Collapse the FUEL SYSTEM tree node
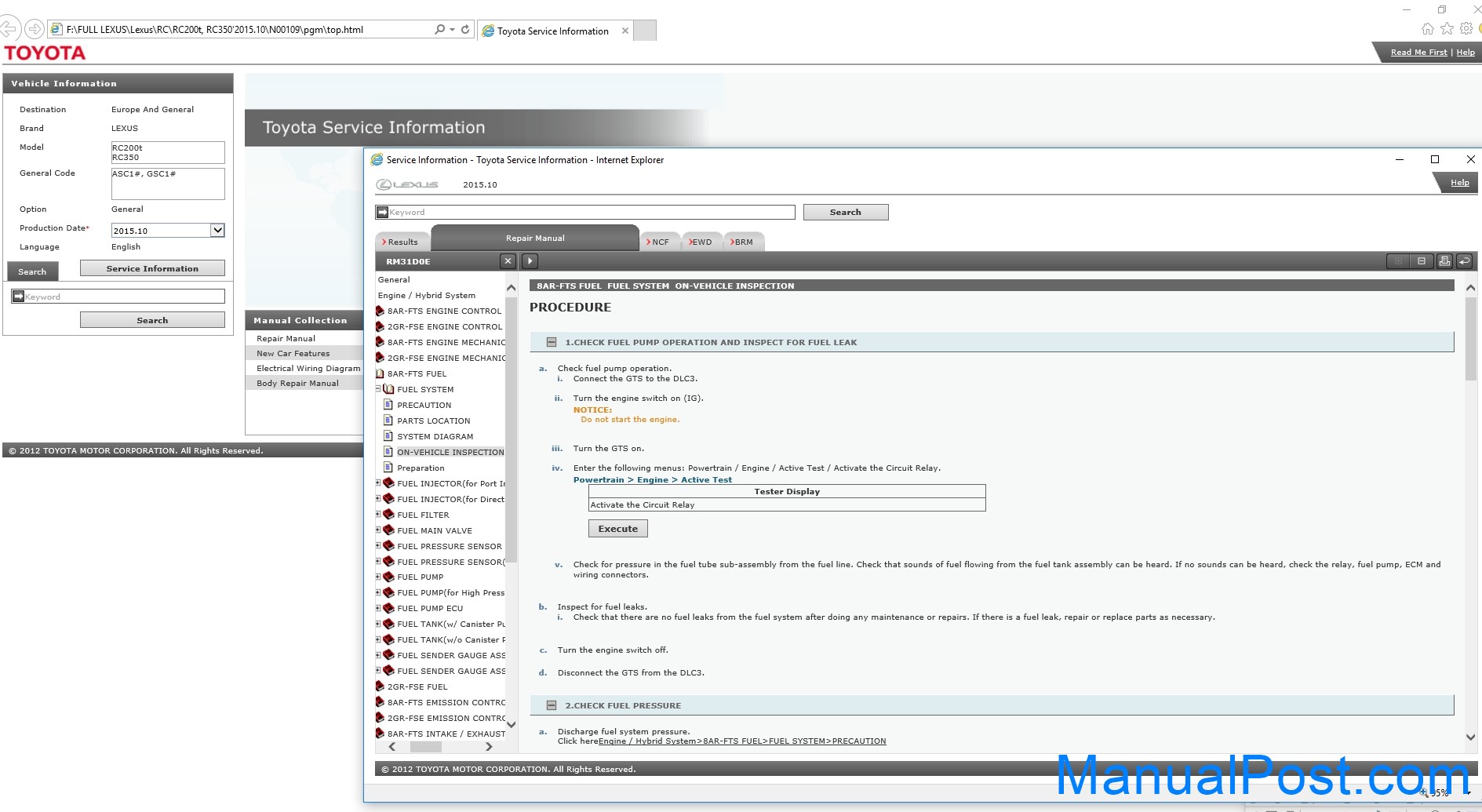 (378, 389)
